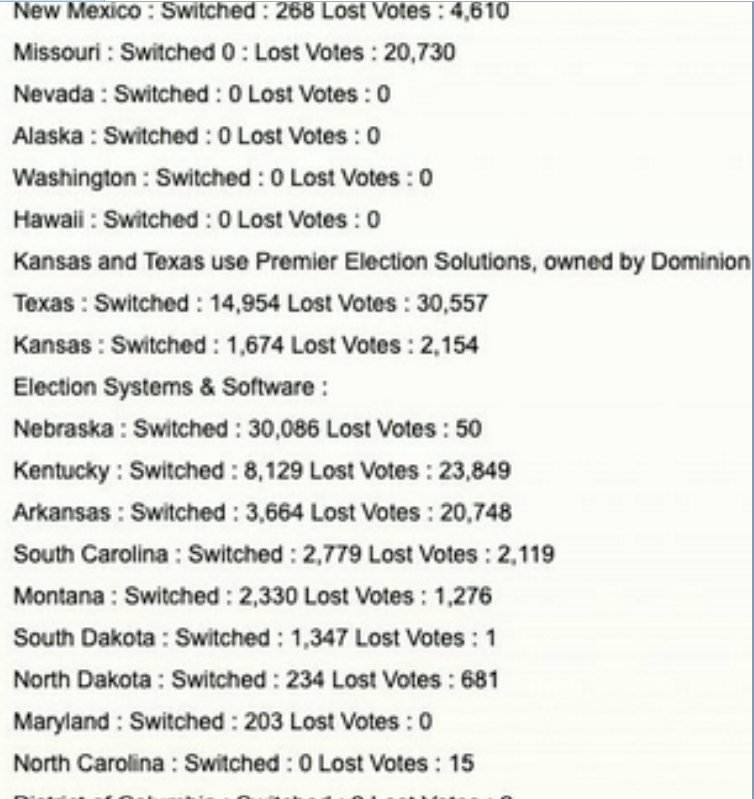
Task: Select the Montana 2,330 switched line
Action: (253, 596)
